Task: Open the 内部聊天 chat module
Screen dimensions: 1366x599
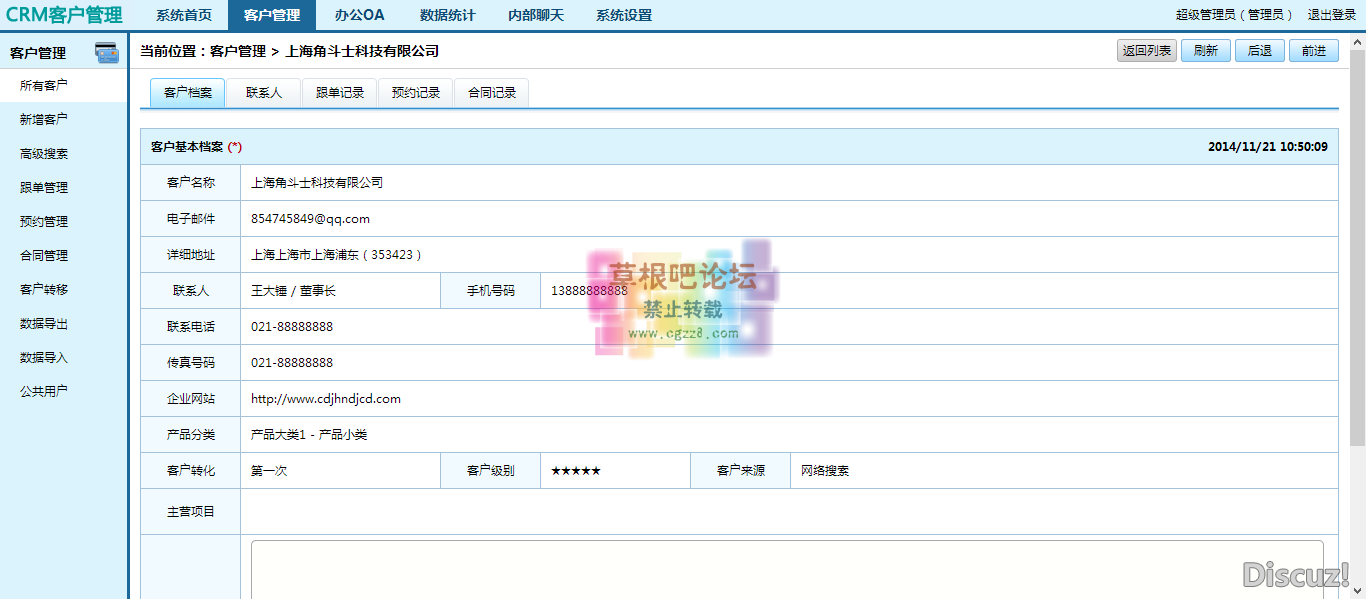Action: 536,15
